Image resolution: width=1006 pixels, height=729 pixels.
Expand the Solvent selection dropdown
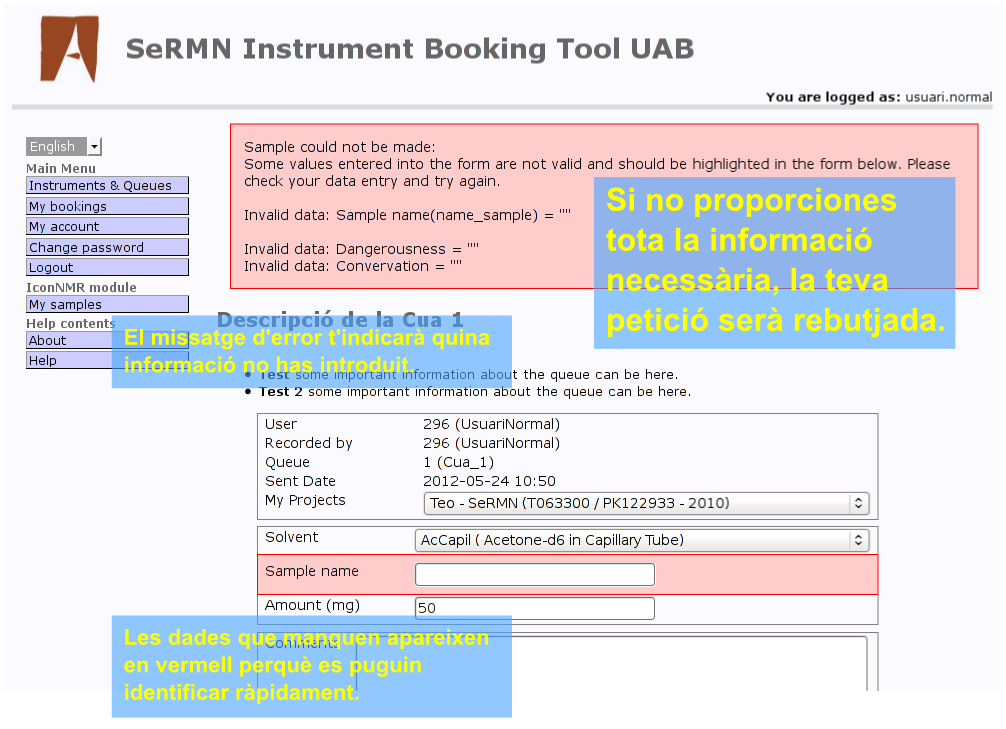pyautogui.click(x=642, y=540)
